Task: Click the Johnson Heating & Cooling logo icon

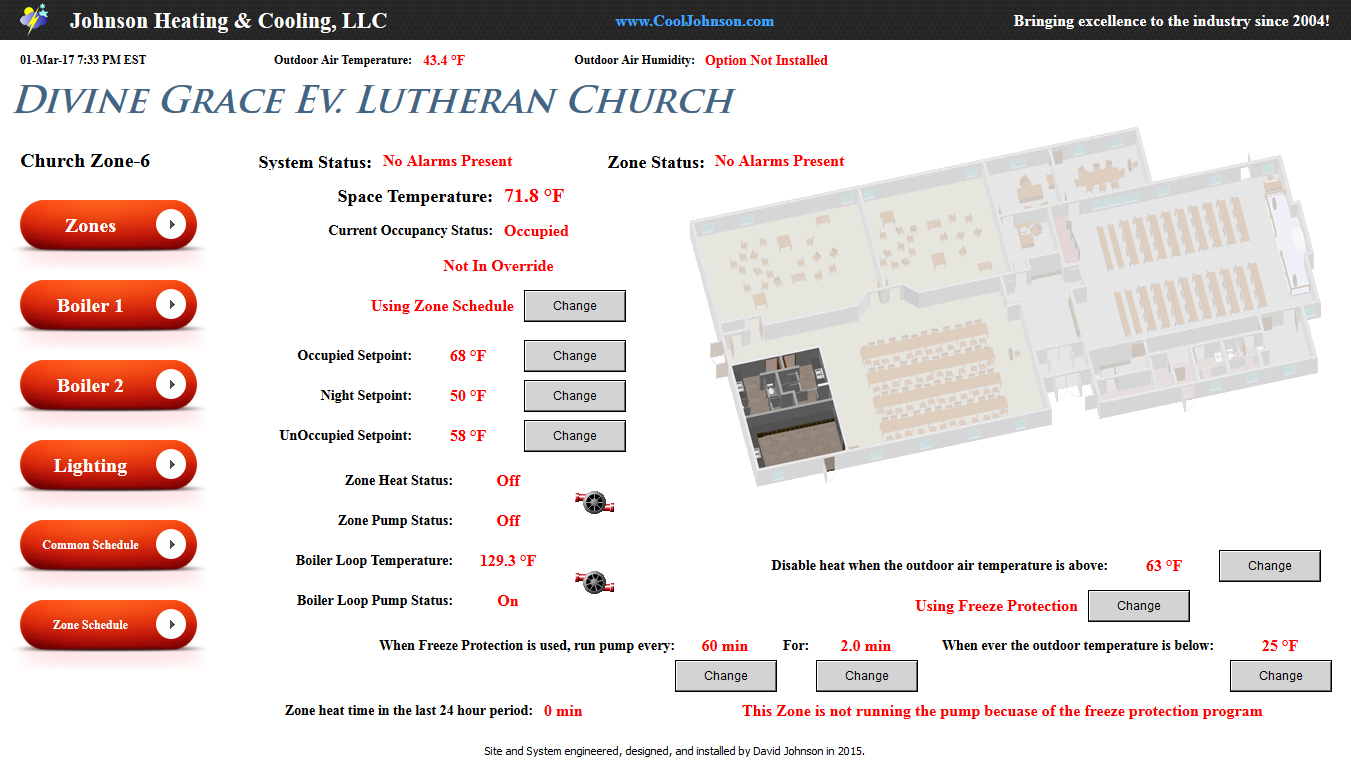Action: pos(34,19)
